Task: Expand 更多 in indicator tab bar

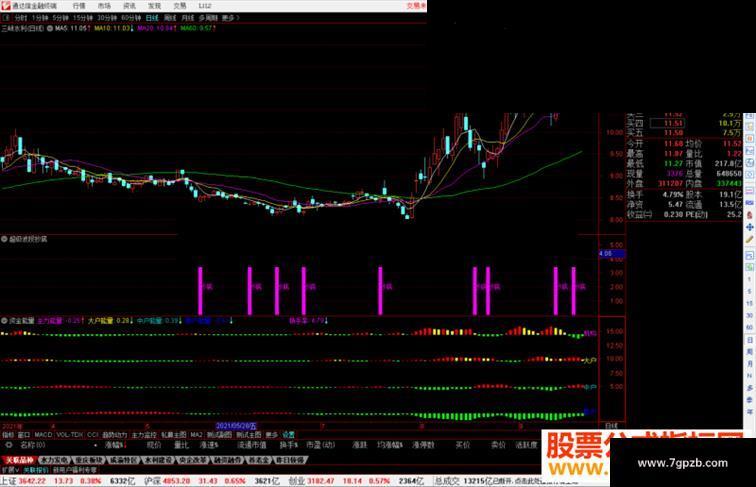Action: [272, 435]
